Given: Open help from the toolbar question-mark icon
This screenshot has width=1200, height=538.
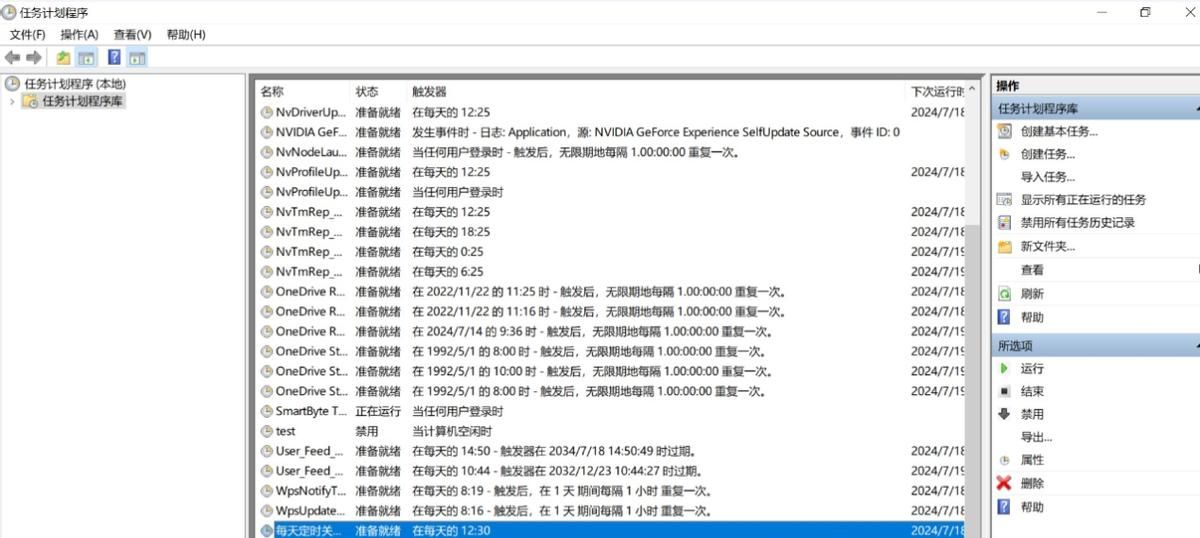Looking at the screenshot, I should point(114,58).
